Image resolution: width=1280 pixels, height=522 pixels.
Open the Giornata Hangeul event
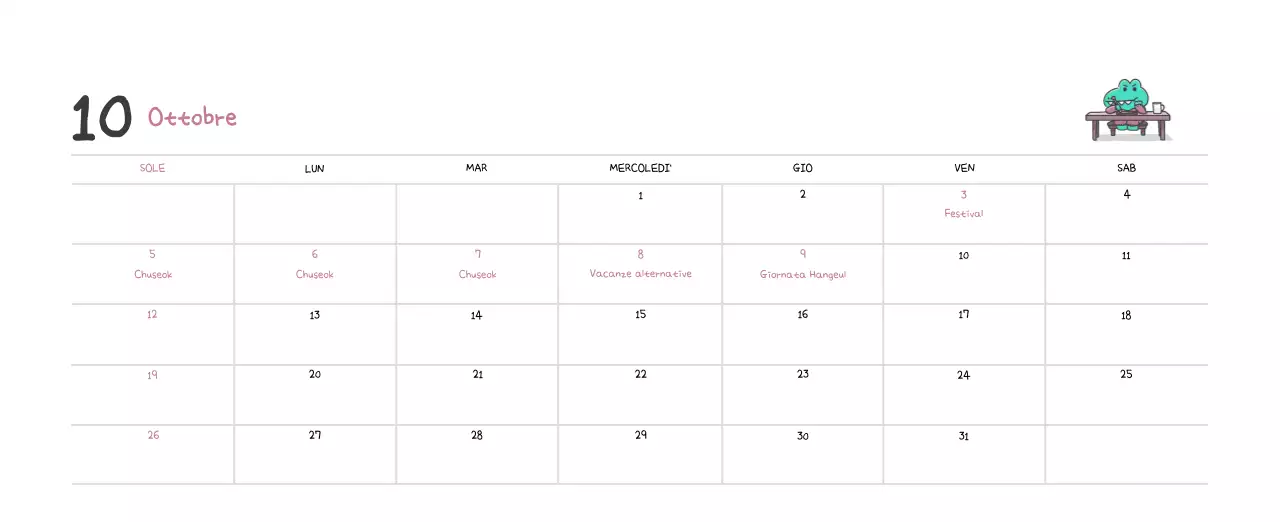point(803,274)
